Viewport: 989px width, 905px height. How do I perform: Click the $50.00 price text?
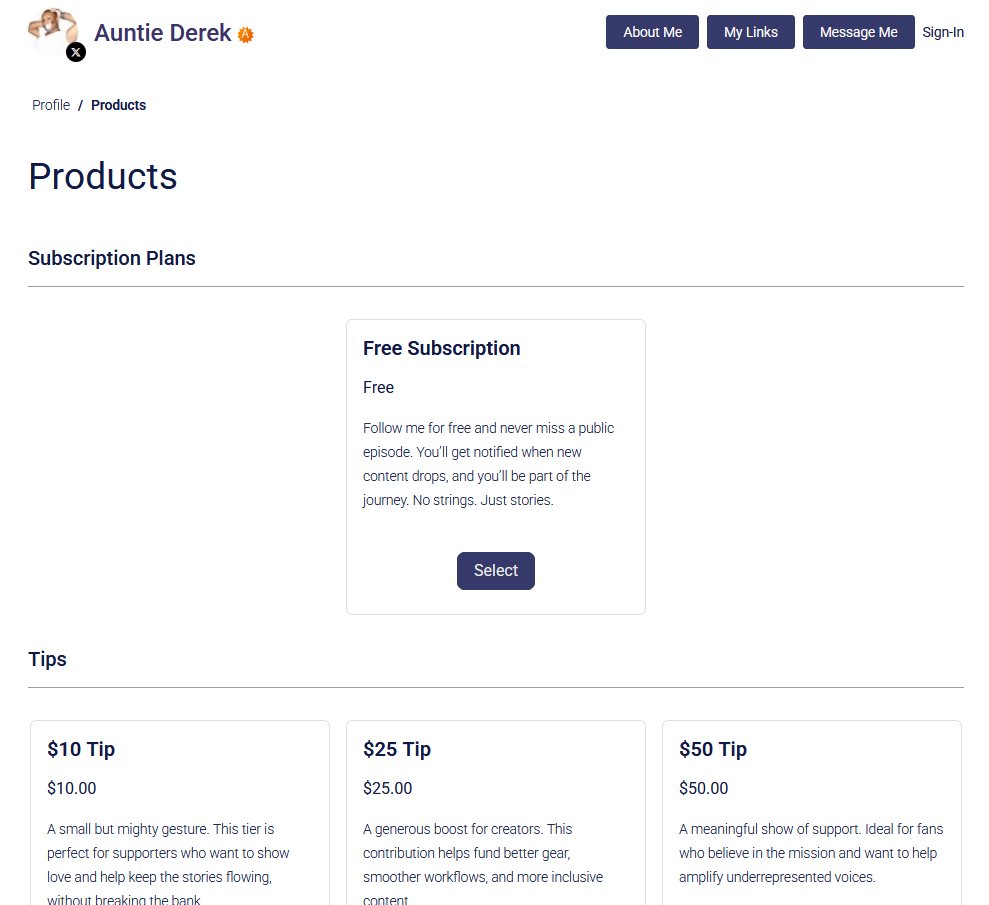click(x=704, y=788)
